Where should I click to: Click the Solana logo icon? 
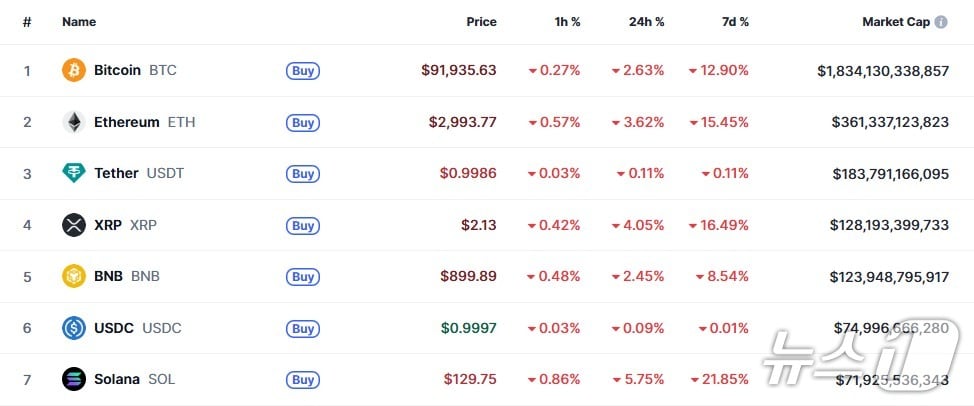(74, 379)
